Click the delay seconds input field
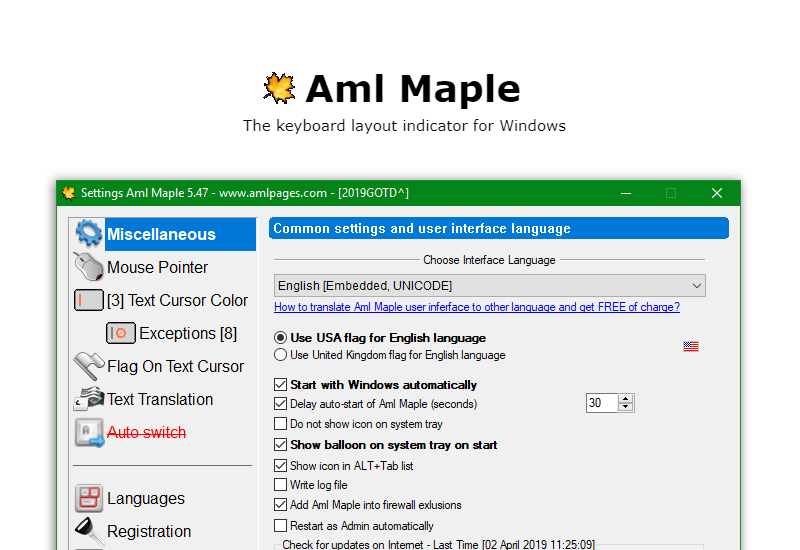The height and width of the screenshot is (550, 800). click(602, 403)
